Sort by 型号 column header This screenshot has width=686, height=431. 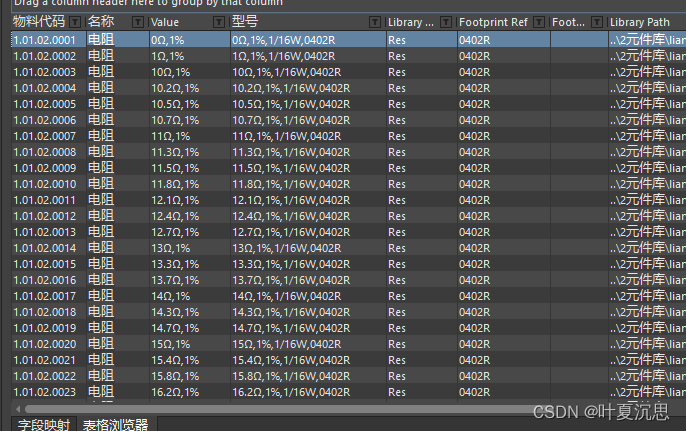point(245,21)
